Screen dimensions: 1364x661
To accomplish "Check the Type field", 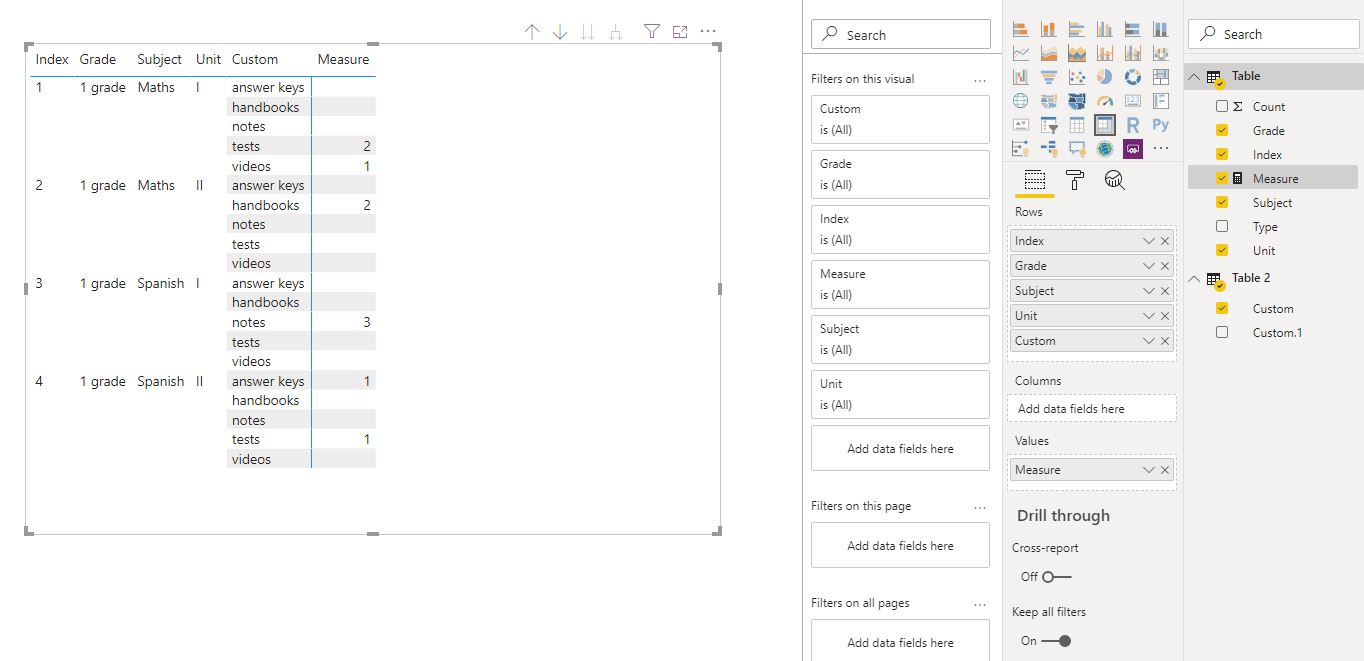I will (1222, 226).
